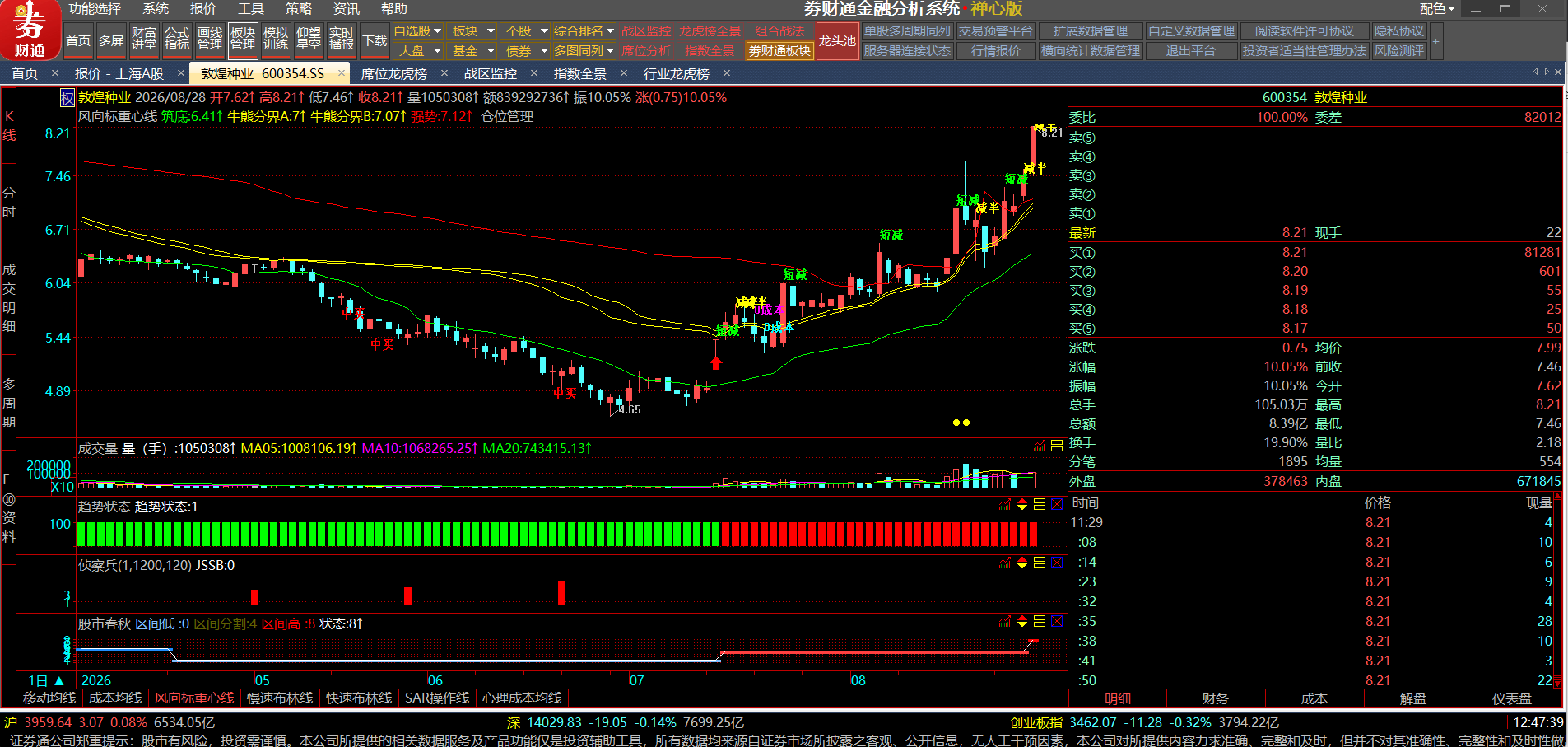The image size is (1568, 747).
Task: Click the 侦察兵 panel up-down swap icon
Action: pyautogui.click(x=1022, y=563)
